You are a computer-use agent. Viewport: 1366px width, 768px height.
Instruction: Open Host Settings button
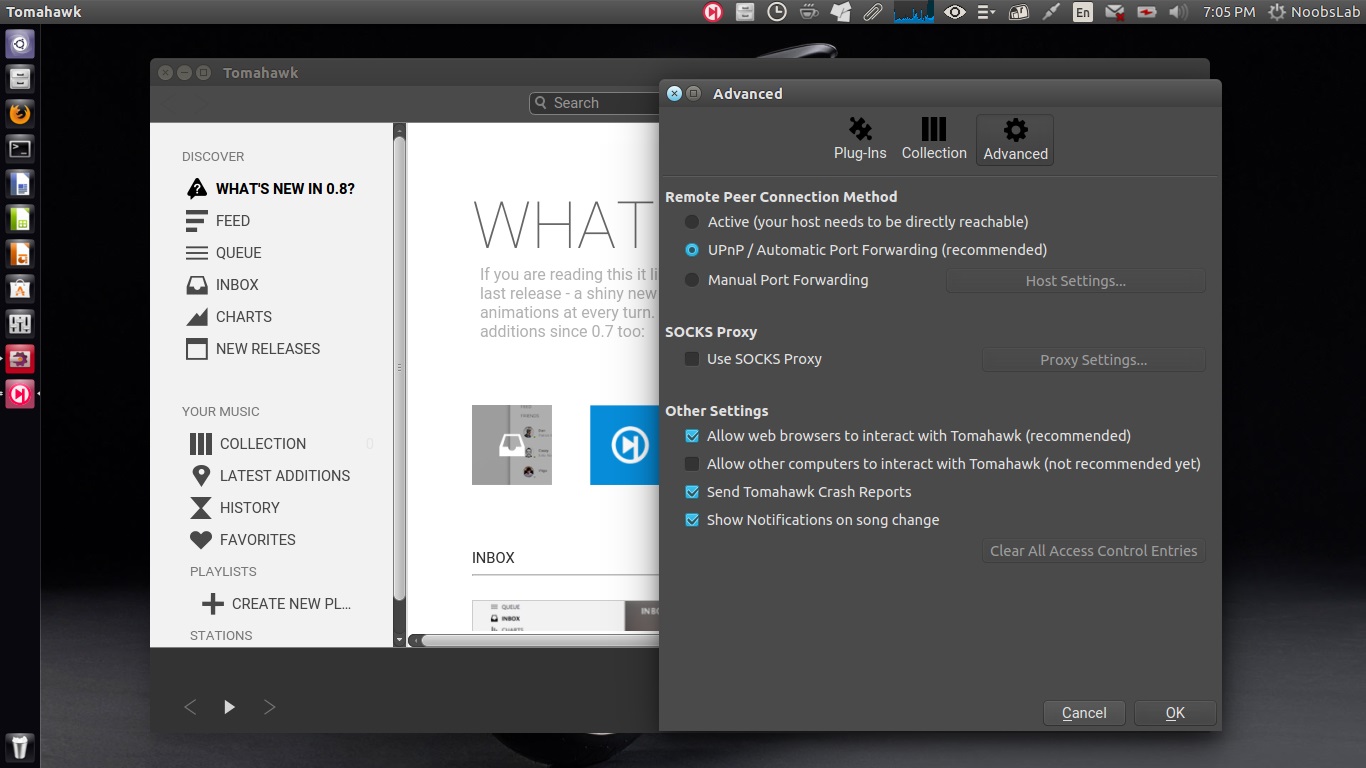1076,281
